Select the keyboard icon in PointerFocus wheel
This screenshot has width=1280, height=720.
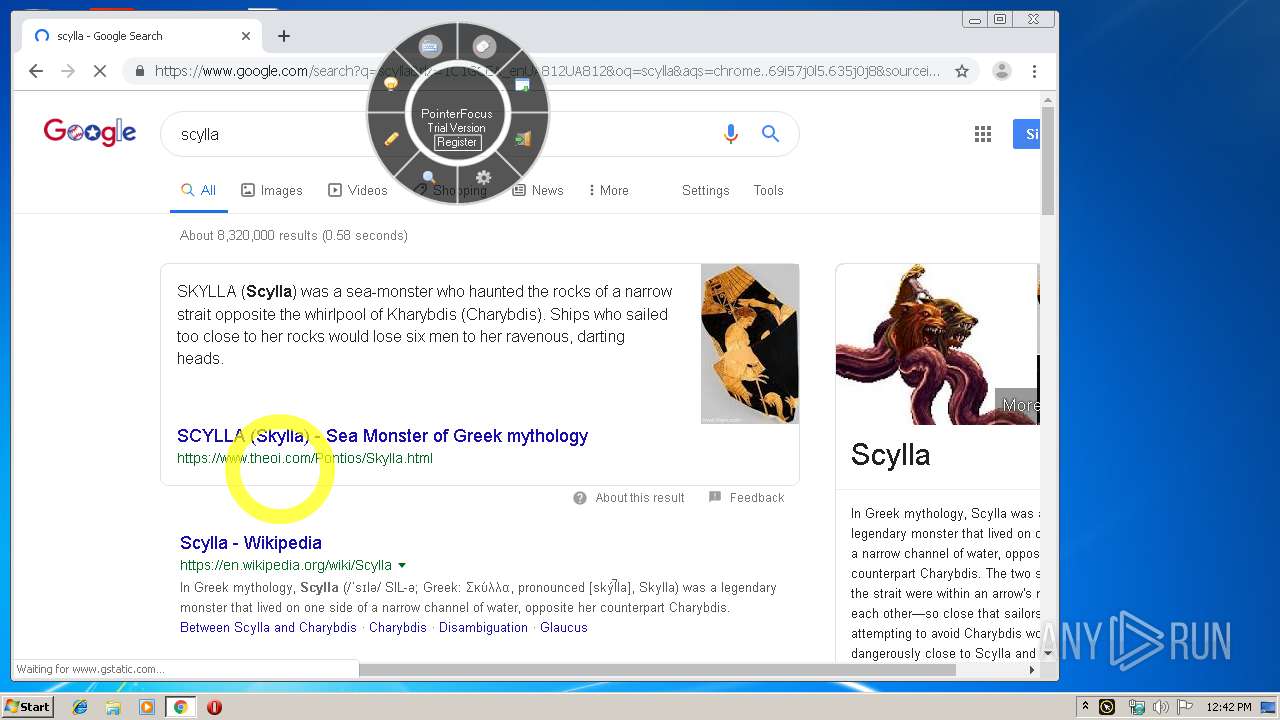coord(430,46)
